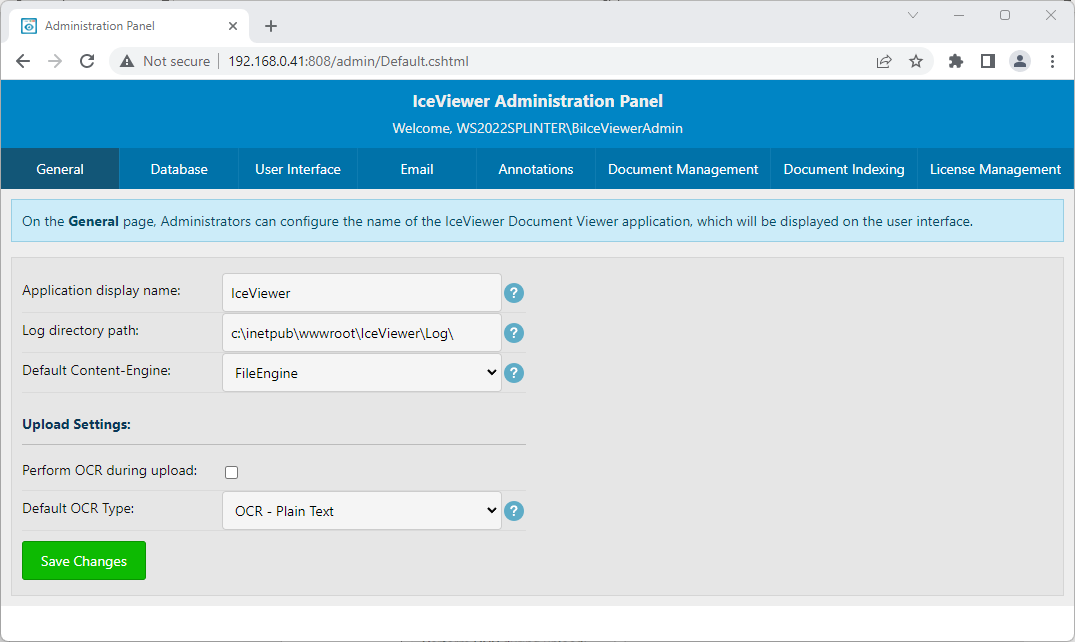
Task: Open the browser extensions puzzle icon
Action: click(x=955, y=61)
